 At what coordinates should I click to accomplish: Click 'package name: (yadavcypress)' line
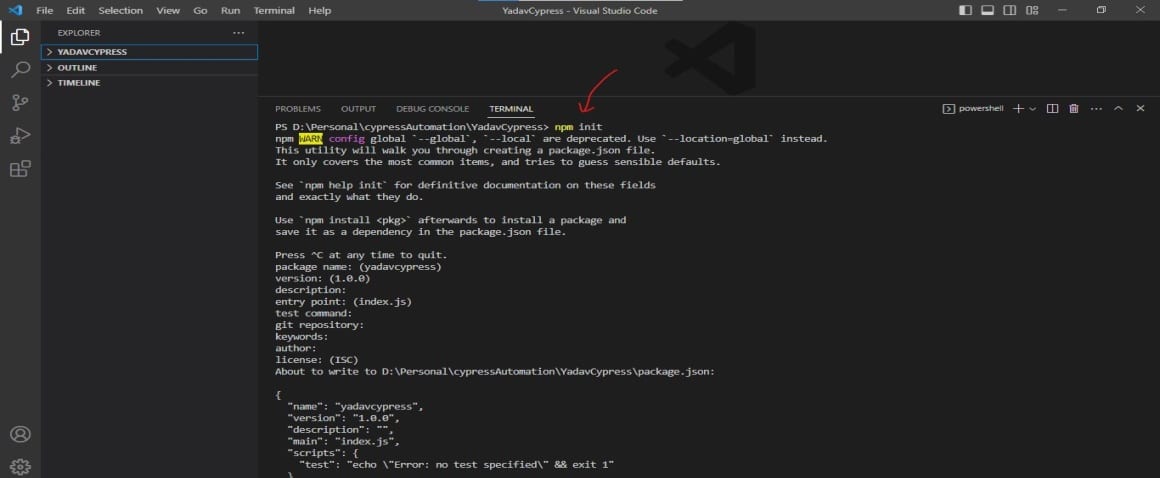[358, 266]
